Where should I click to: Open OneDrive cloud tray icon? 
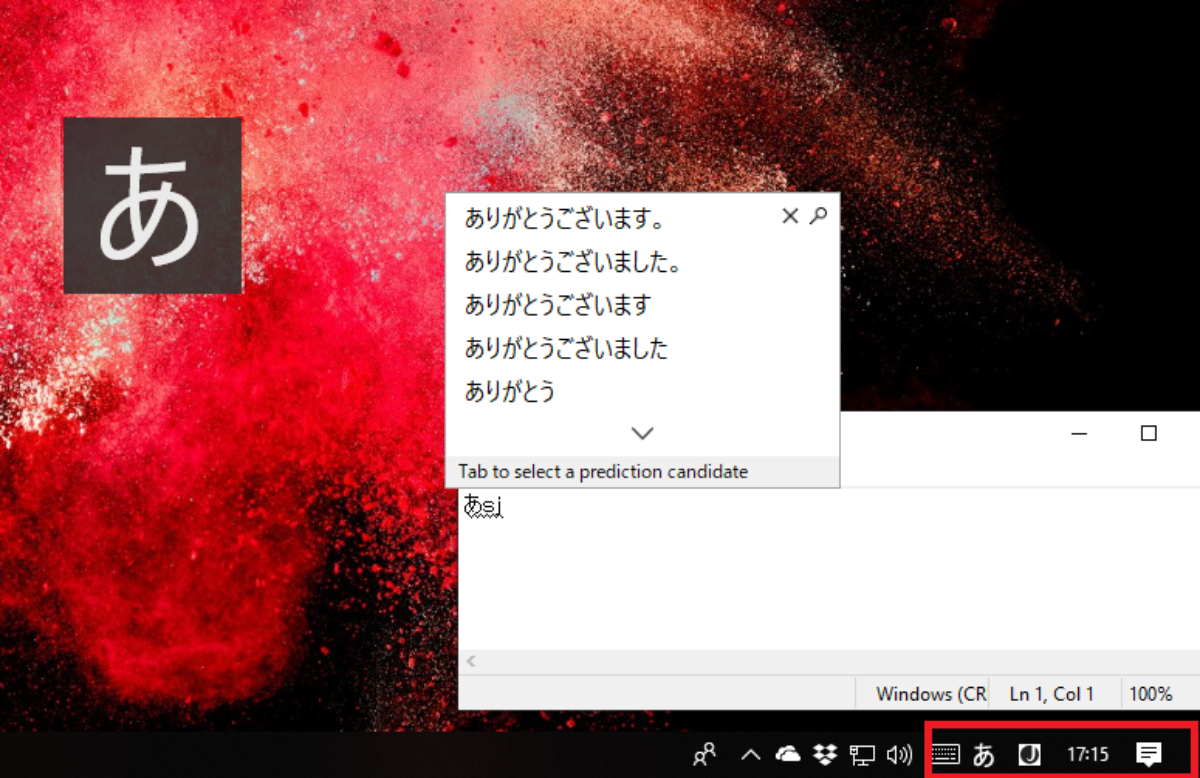[x=788, y=755]
